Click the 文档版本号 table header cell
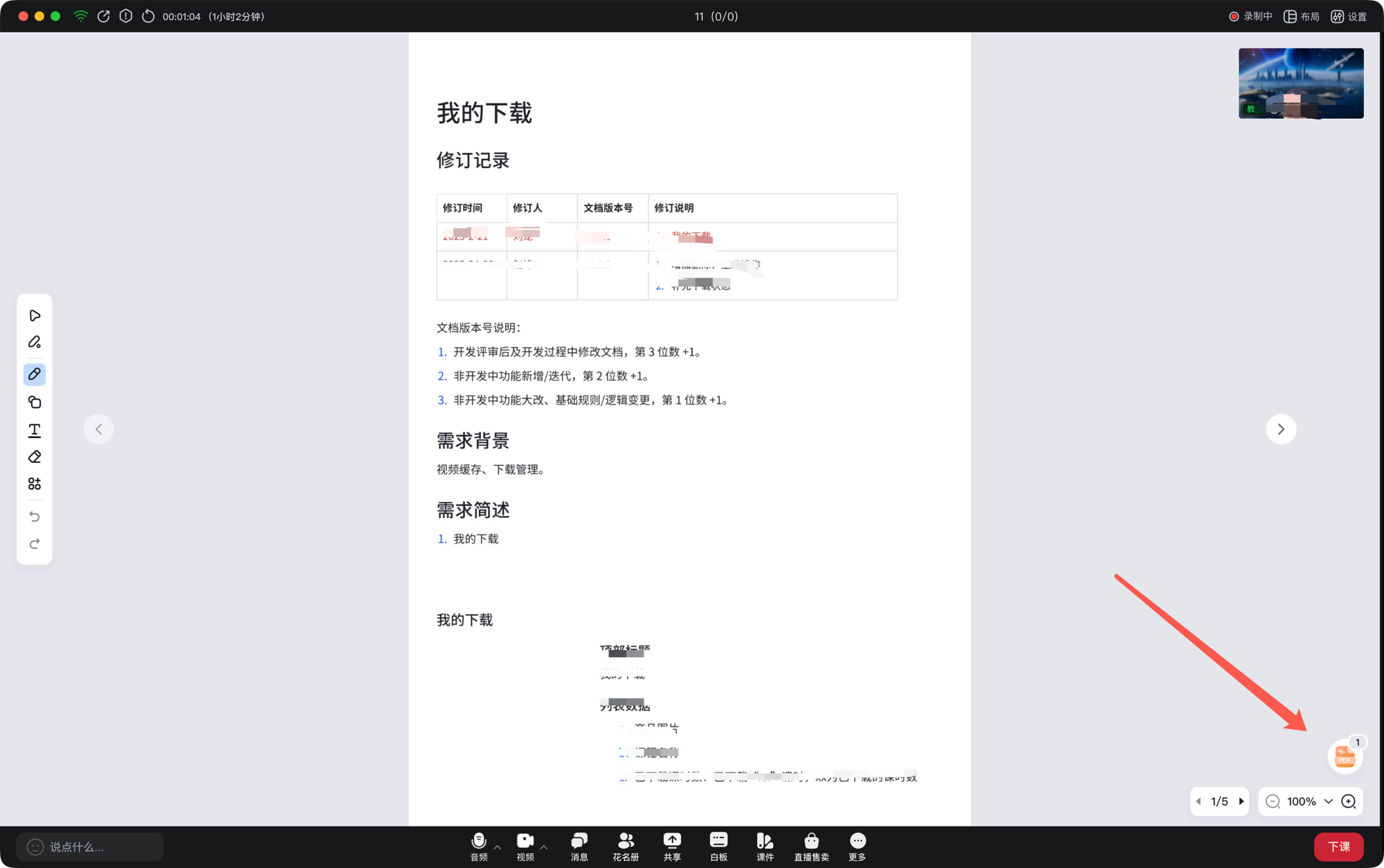 [612, 208]
